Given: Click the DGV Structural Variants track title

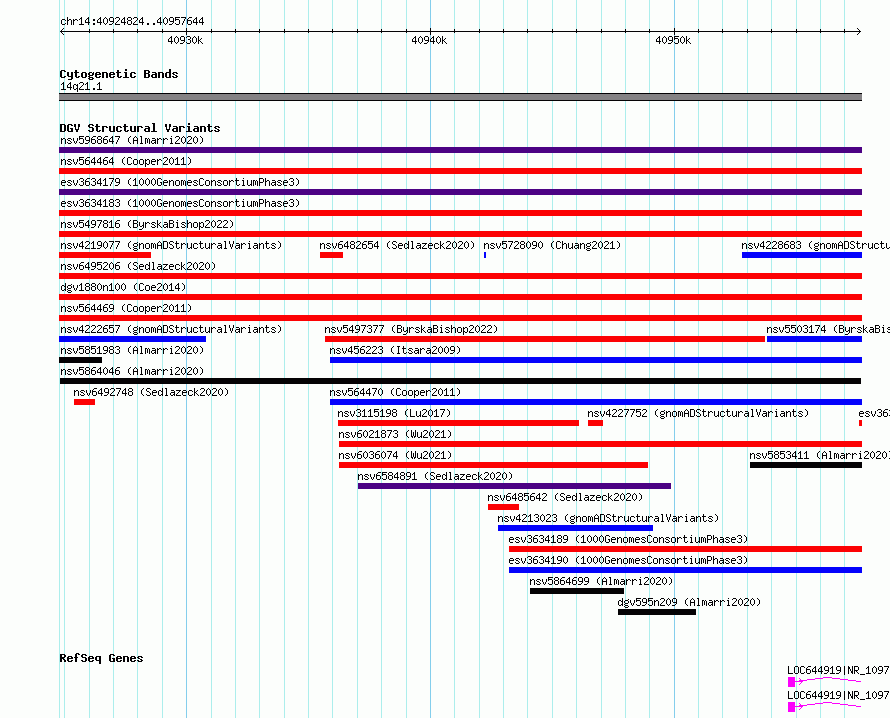Looking at the screenshot, I should (140, 128).
